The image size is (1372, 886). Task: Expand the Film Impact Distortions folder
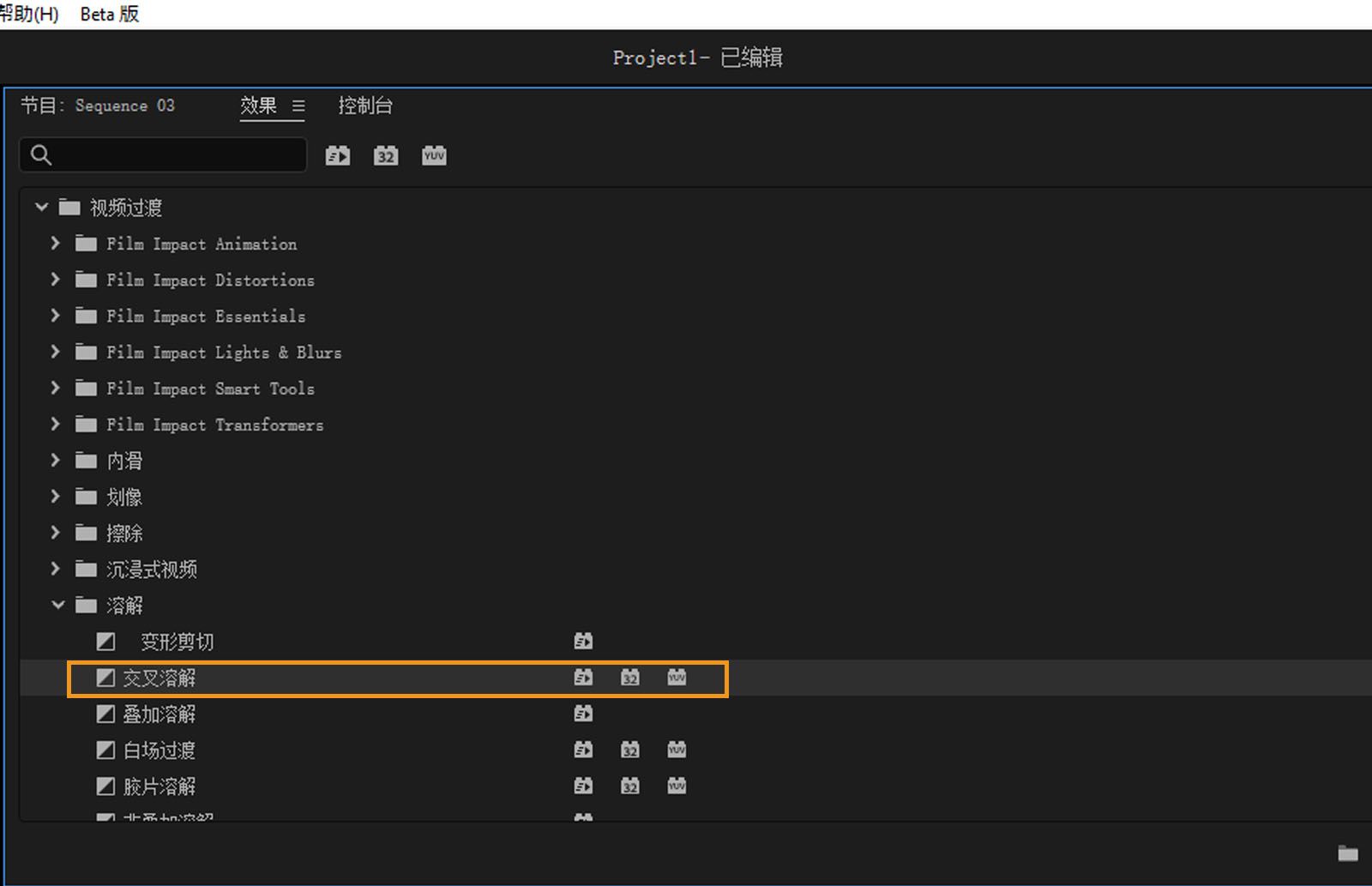[56, 280]
